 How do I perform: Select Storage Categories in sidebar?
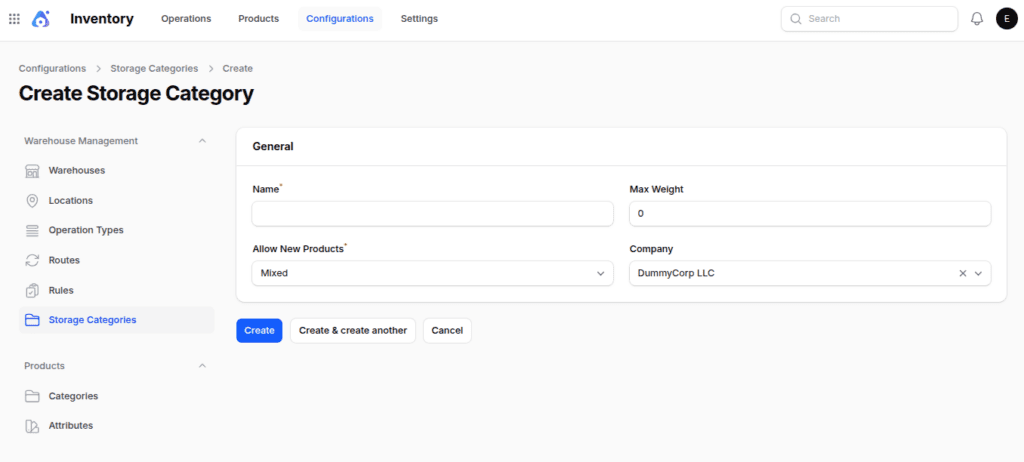click(116, 320)
